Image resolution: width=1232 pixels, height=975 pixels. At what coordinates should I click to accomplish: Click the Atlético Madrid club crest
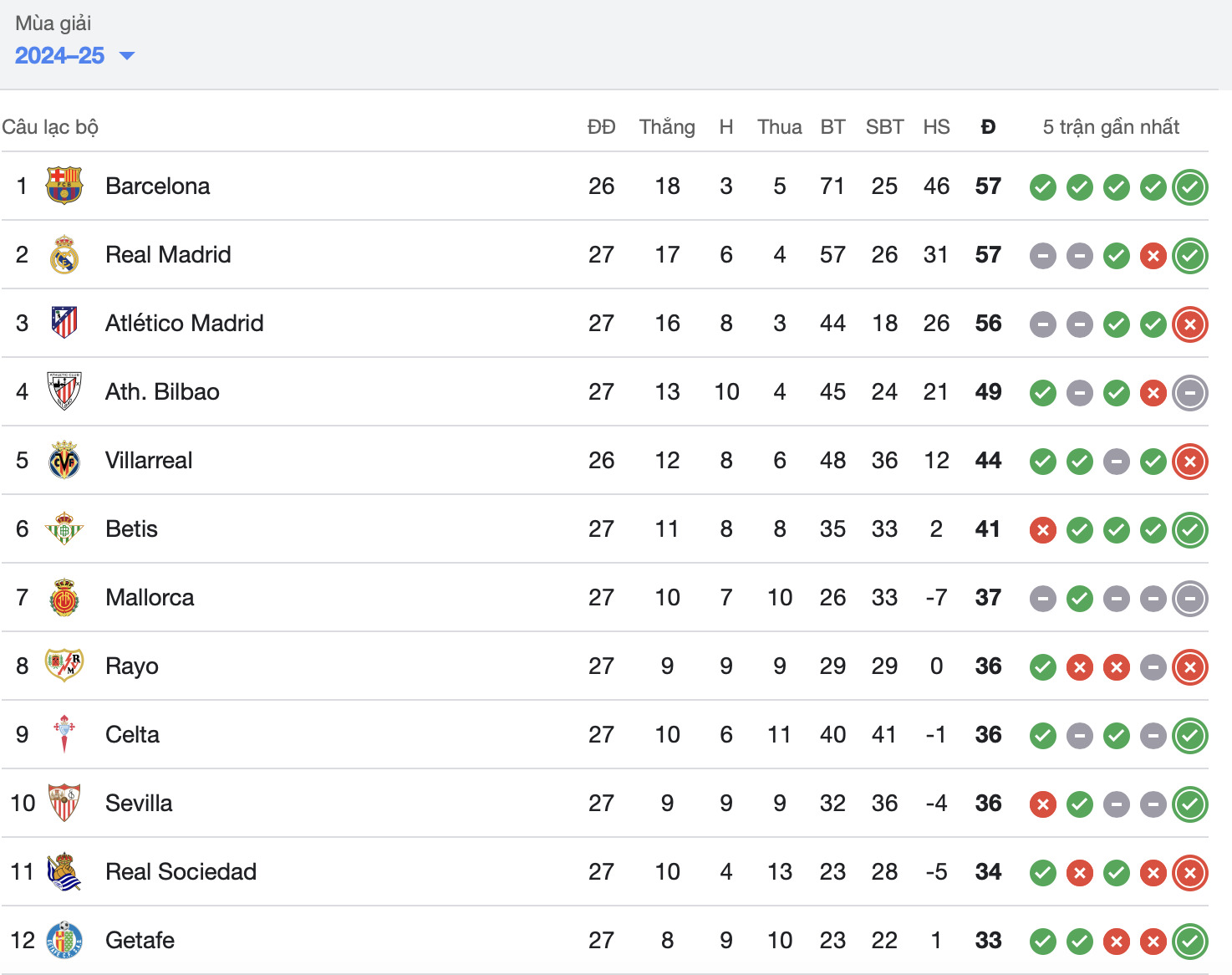[64, 323]
